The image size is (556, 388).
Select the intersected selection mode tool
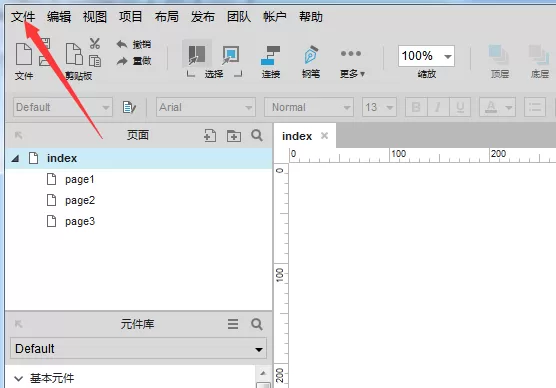click(197, 54)
